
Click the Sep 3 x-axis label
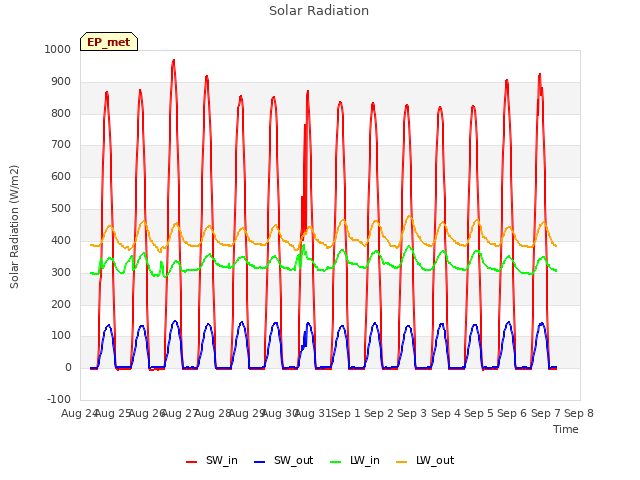click(412, 413)
